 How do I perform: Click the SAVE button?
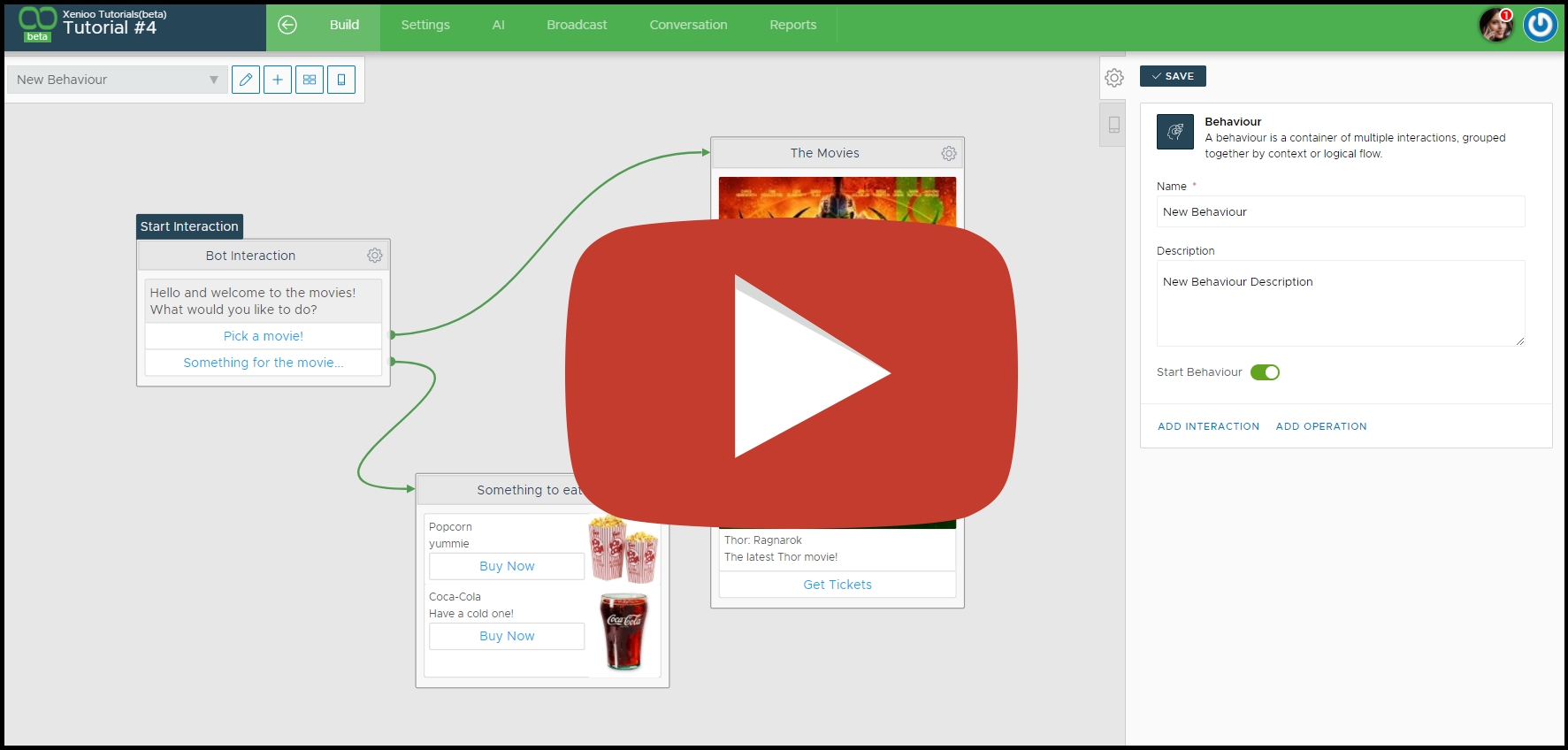(x=1173, y=76)
